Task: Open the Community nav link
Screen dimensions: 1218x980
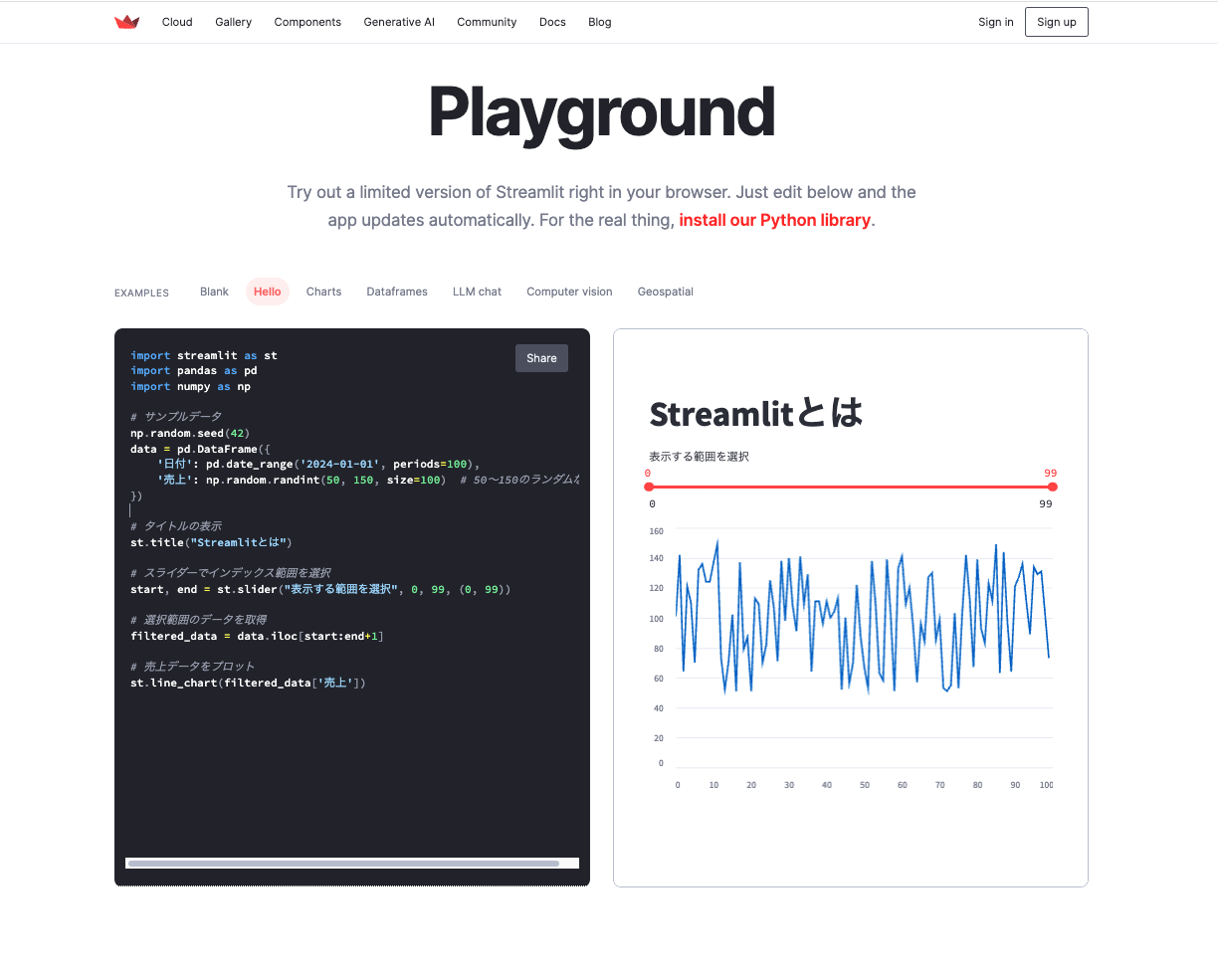Action: coord(487,22)
